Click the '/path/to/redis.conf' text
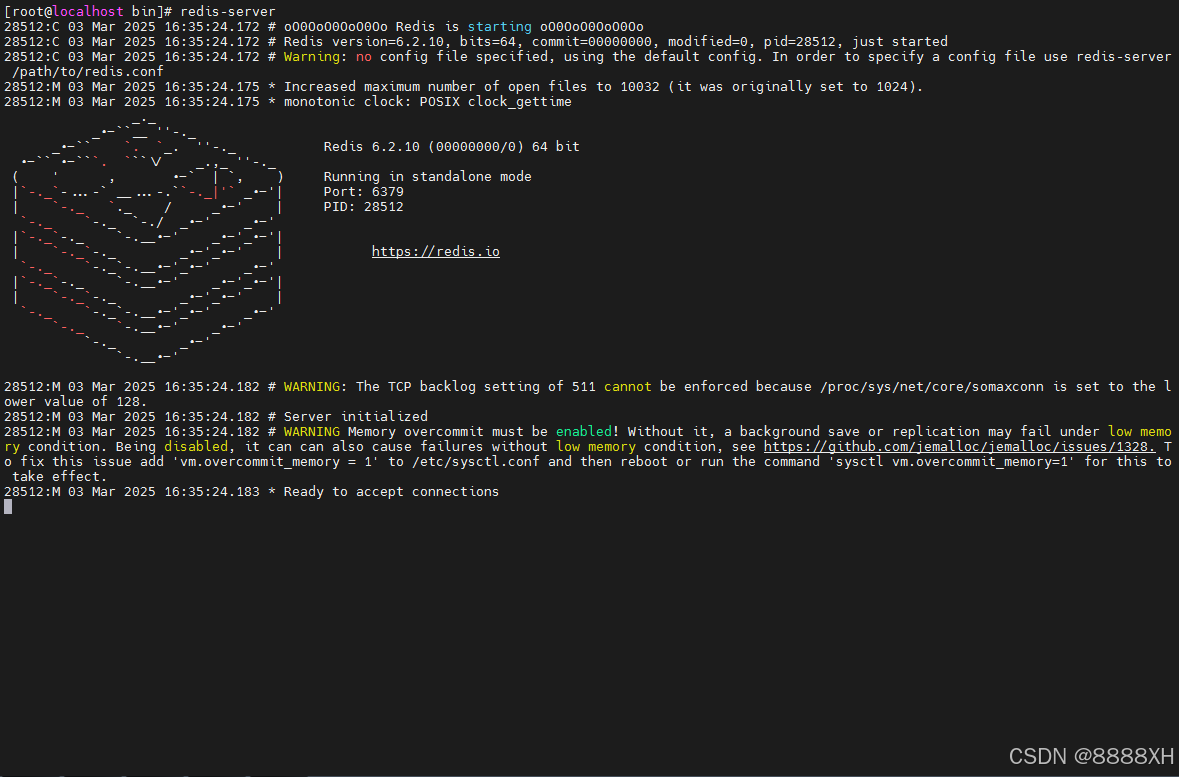 click(87, 71)
